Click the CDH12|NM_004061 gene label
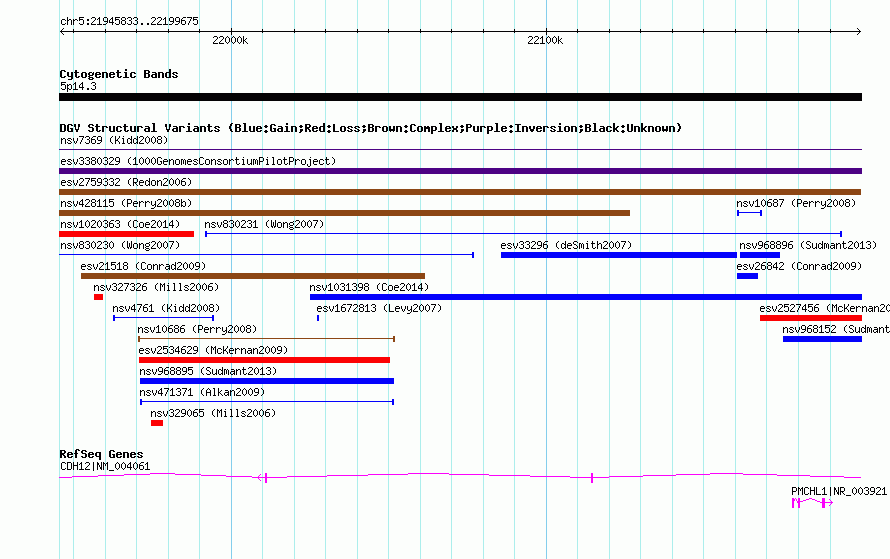 (105, 466)
